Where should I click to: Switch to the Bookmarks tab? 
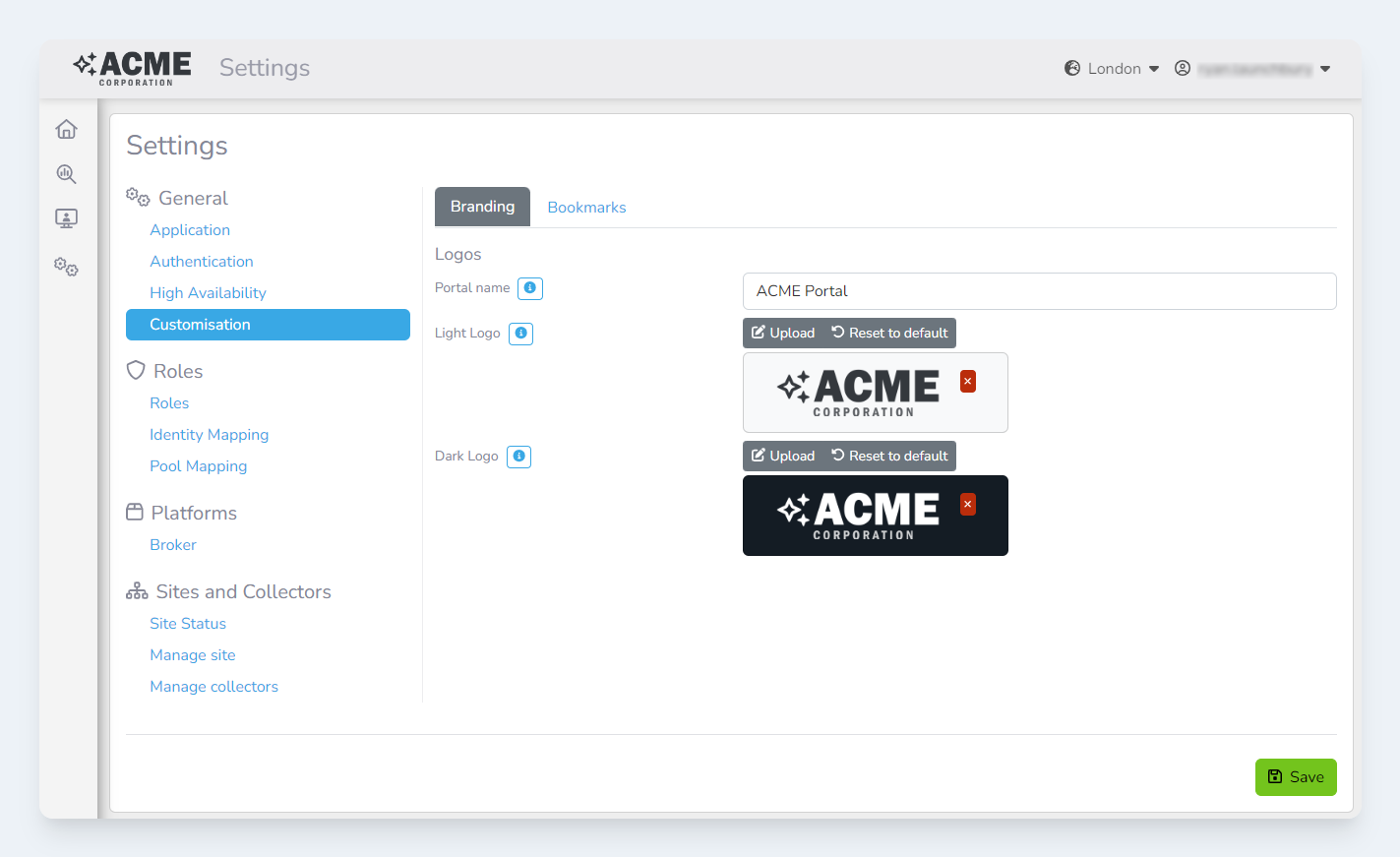(x=586, y=208)
